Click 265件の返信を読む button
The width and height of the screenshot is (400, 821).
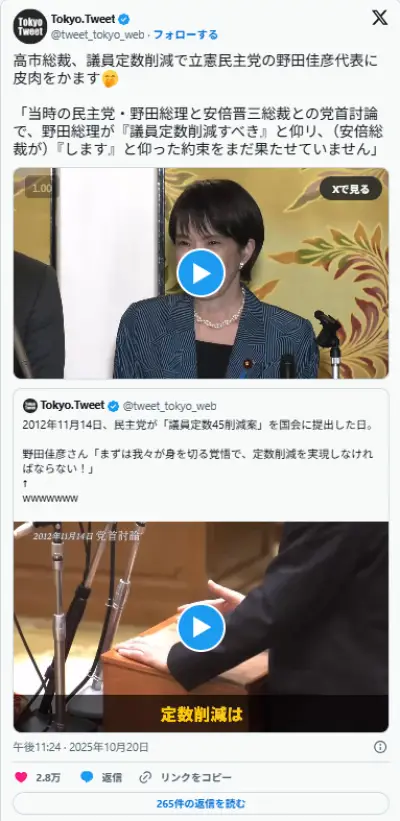(201, 804)
